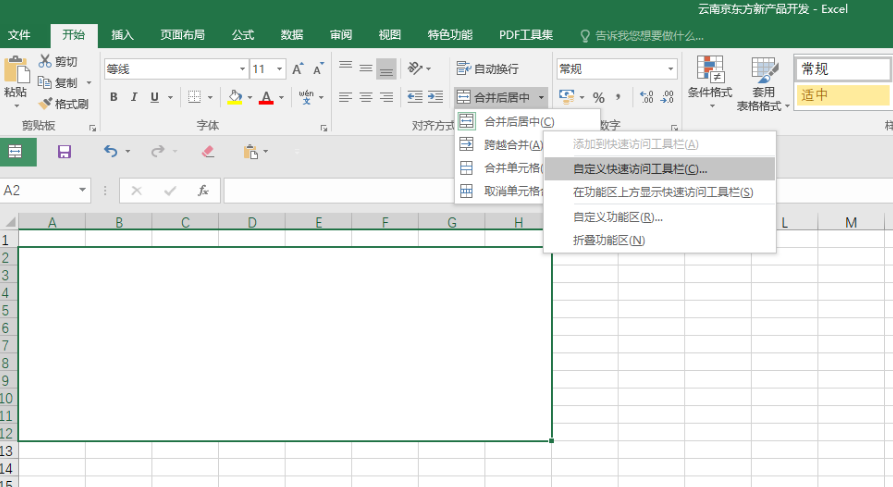Toggle italic formatting
The image size is (893, 487).
134,97
